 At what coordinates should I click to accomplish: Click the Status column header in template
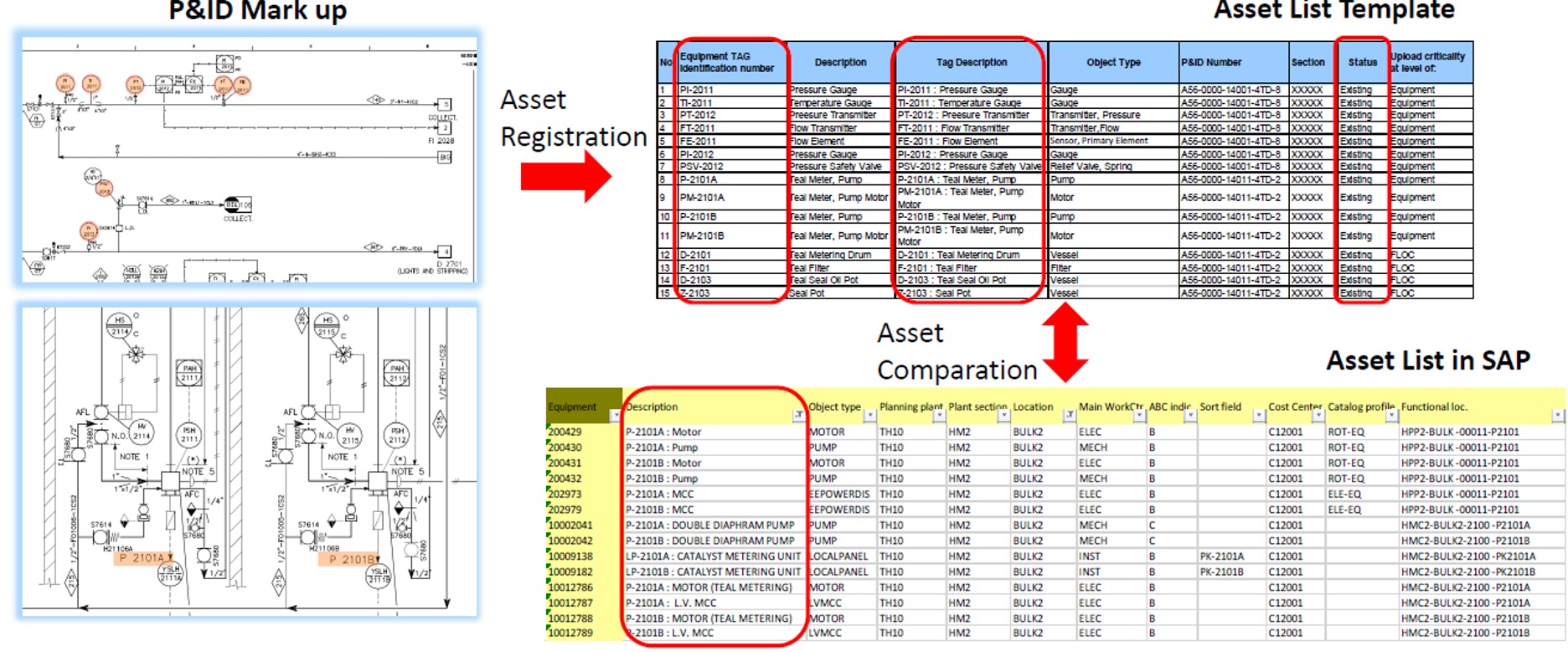(1362, 62)
